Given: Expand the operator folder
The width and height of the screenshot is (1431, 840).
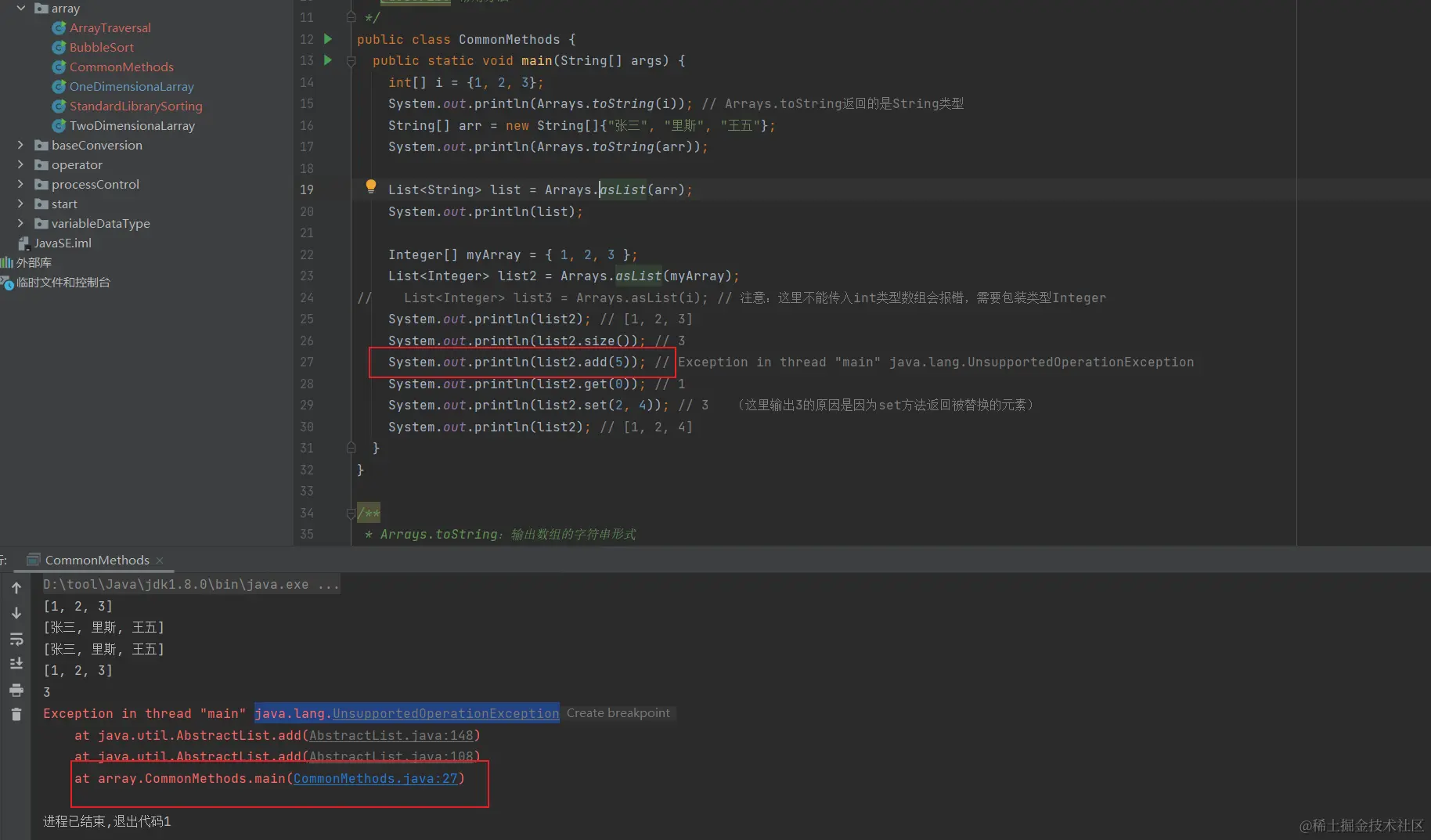Looking at the screenshot, I should tap(21, 165).
